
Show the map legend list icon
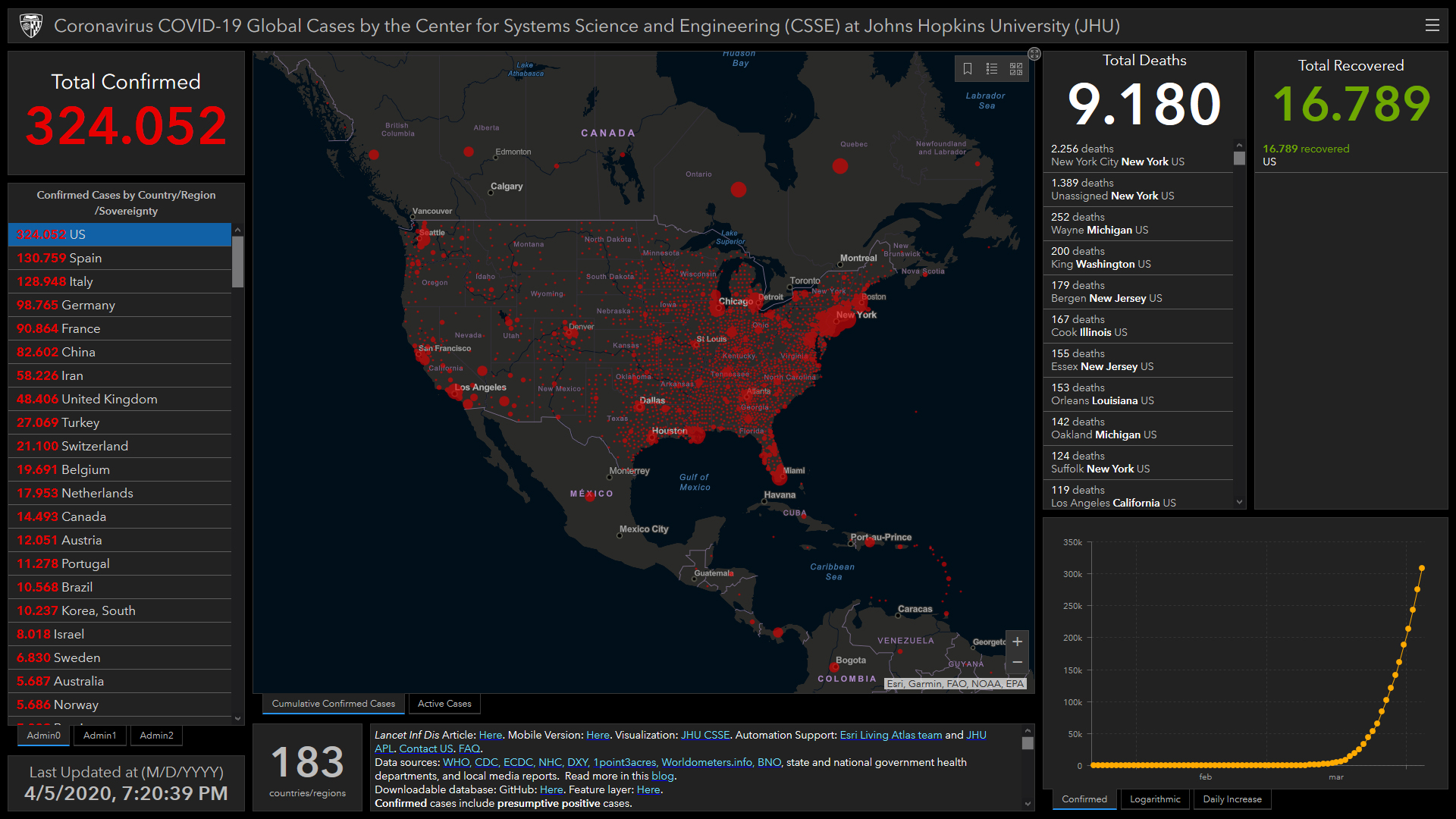992,69
